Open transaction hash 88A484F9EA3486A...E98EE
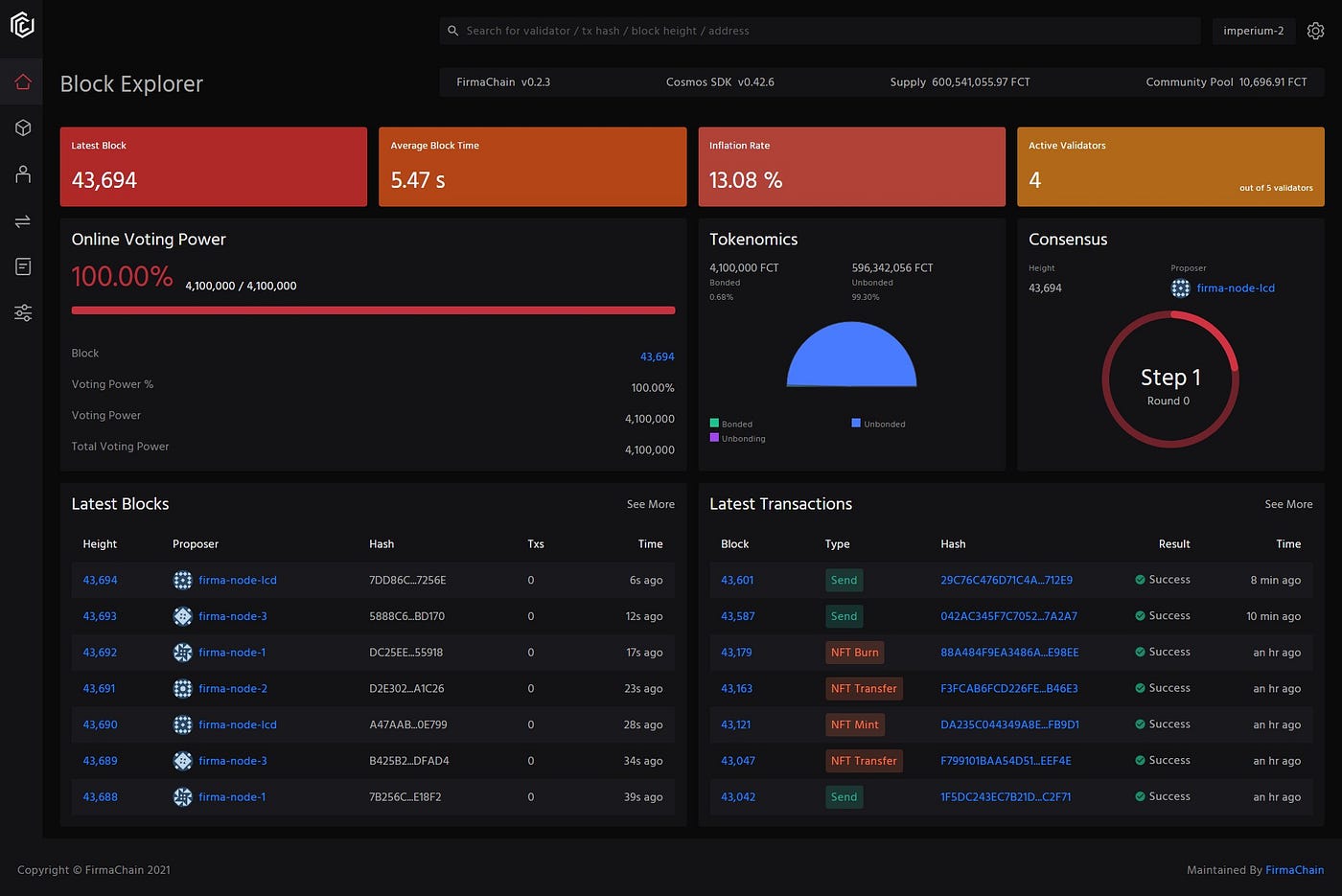Screen dimensions: 1342x896 (1009, 653)
